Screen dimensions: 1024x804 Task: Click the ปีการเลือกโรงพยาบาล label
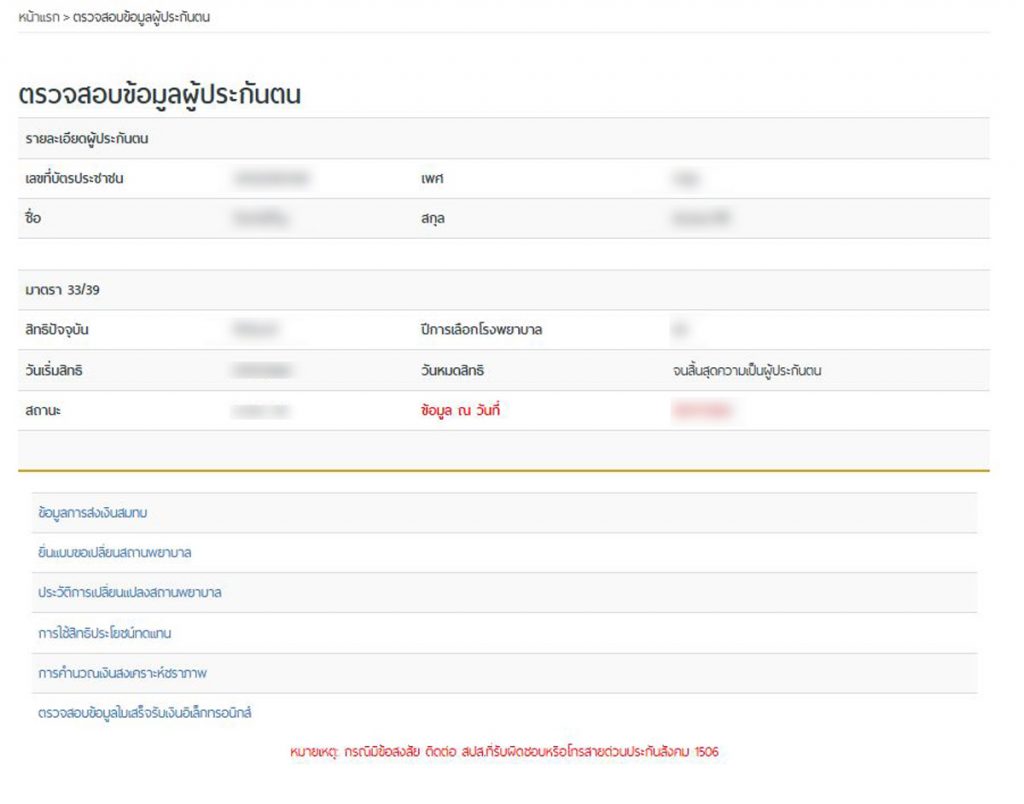[x=481, y=329]
